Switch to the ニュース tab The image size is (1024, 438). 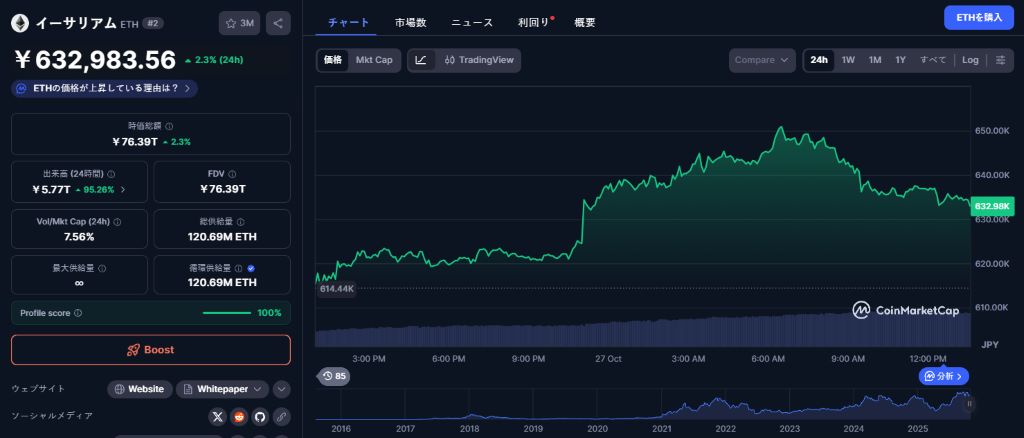click(x=471, y=22)
